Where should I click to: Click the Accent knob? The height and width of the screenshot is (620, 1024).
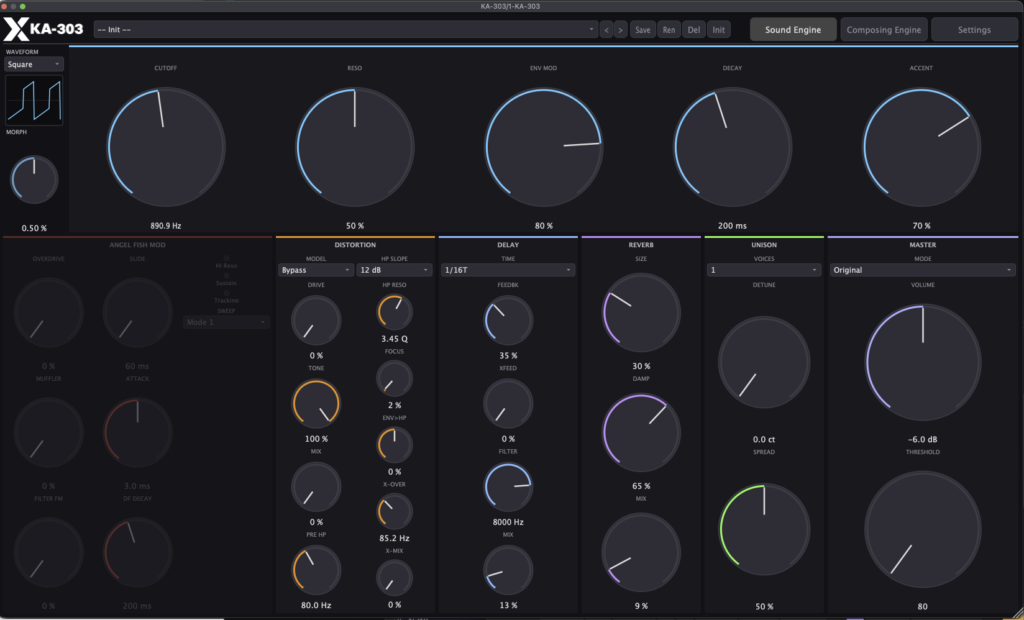pos(921,147)
